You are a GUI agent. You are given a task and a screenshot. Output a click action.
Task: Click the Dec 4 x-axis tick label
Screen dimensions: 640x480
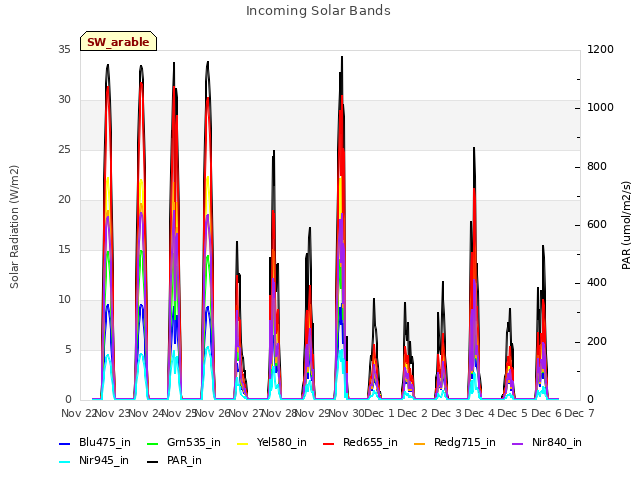(479, 413)
